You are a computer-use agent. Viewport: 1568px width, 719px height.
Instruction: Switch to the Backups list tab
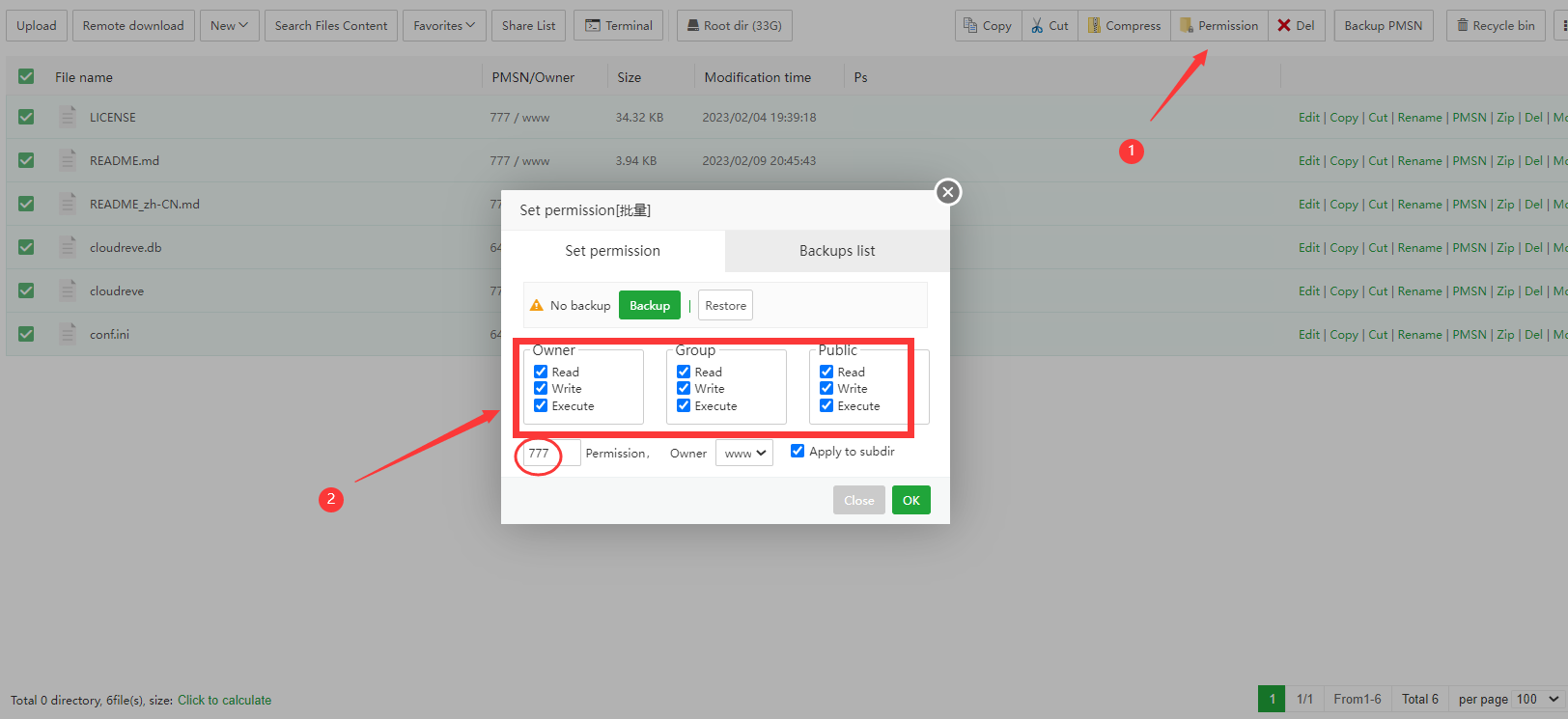(x=837, y=251)
